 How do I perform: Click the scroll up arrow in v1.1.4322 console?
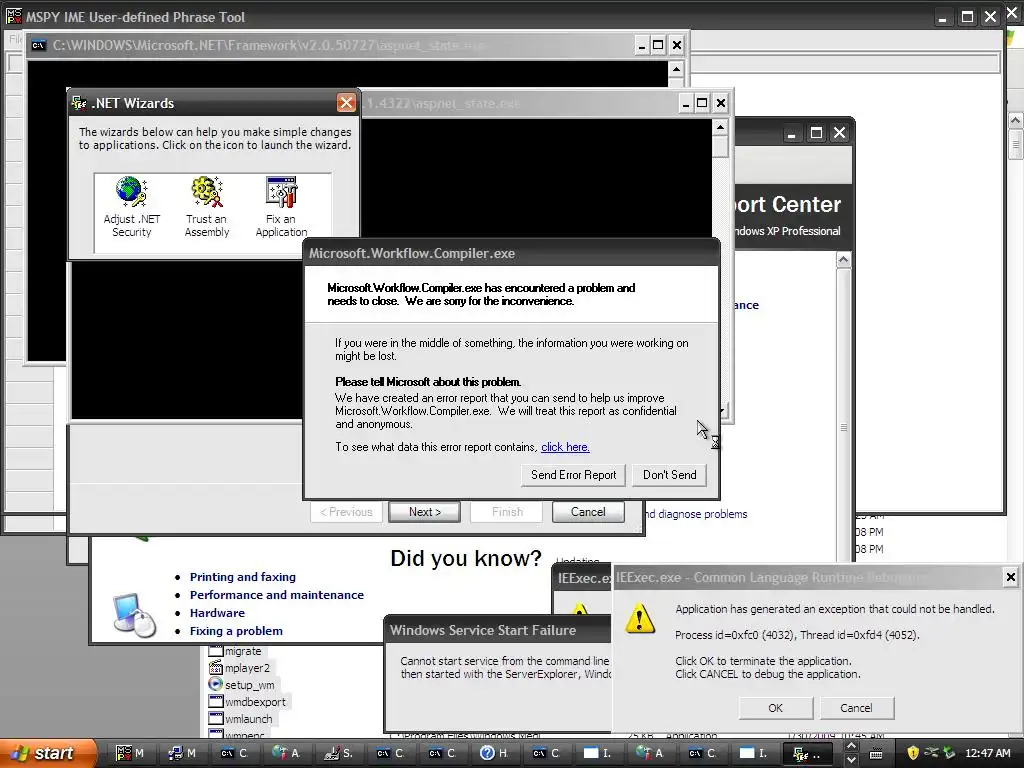point(720,127)
